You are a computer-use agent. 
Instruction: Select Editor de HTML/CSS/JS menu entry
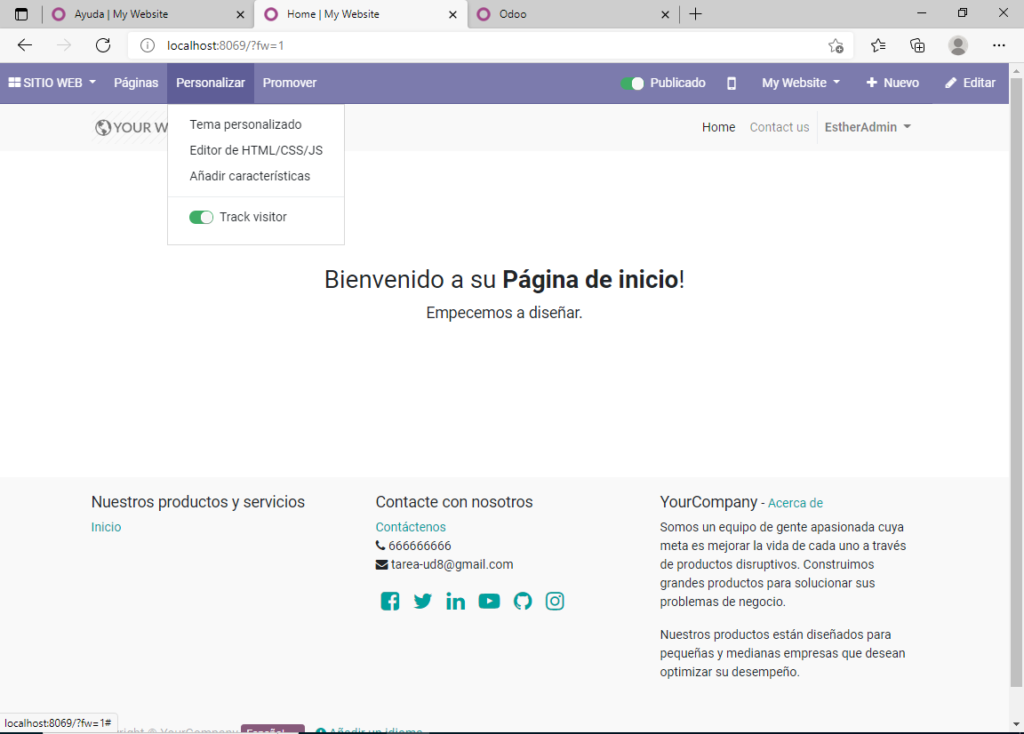(x=255, y=150)
